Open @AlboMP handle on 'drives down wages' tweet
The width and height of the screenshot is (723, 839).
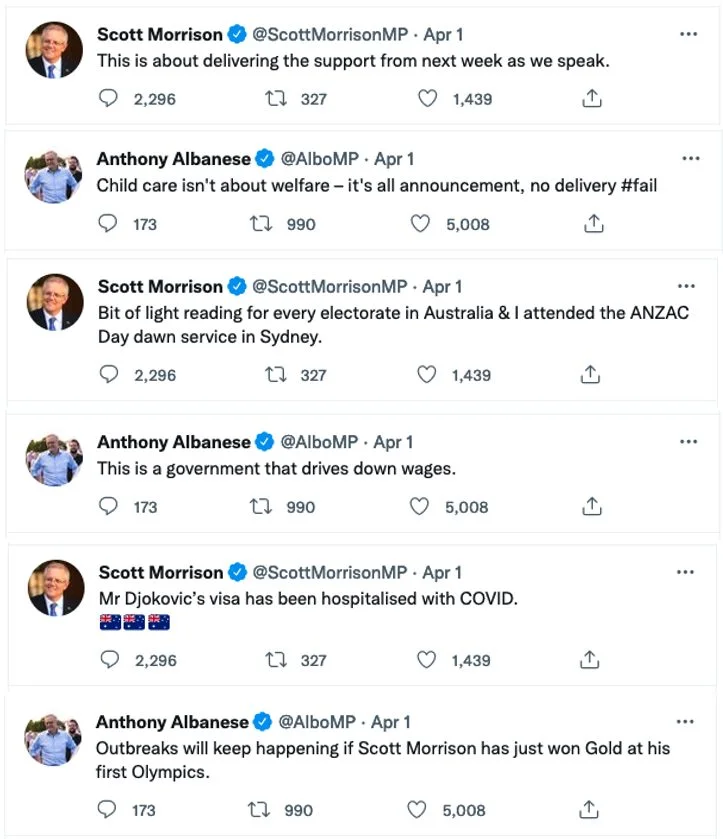point(321,442)
